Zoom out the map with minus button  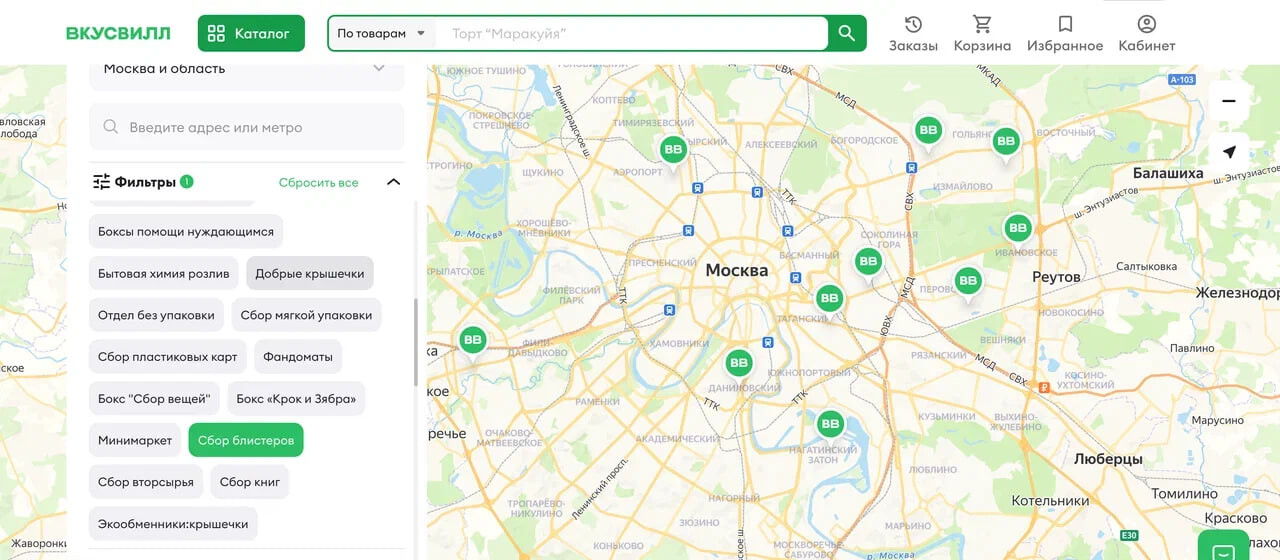(1229, 101)
